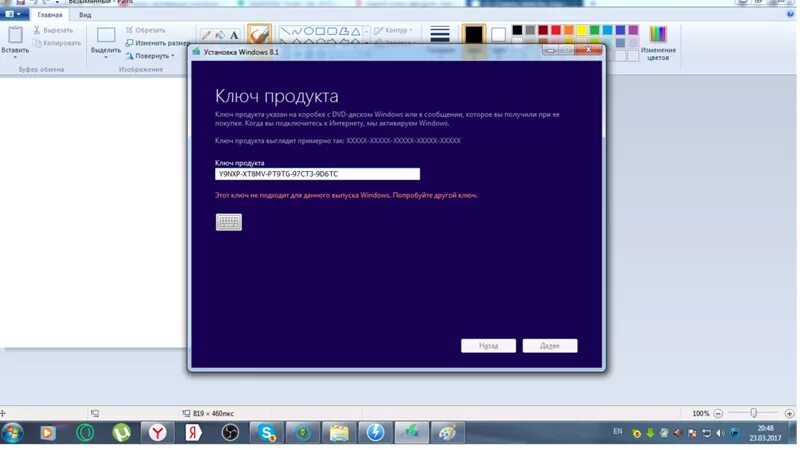
Task: Pick the orange color in Paint palette
Action: point(569,30)
